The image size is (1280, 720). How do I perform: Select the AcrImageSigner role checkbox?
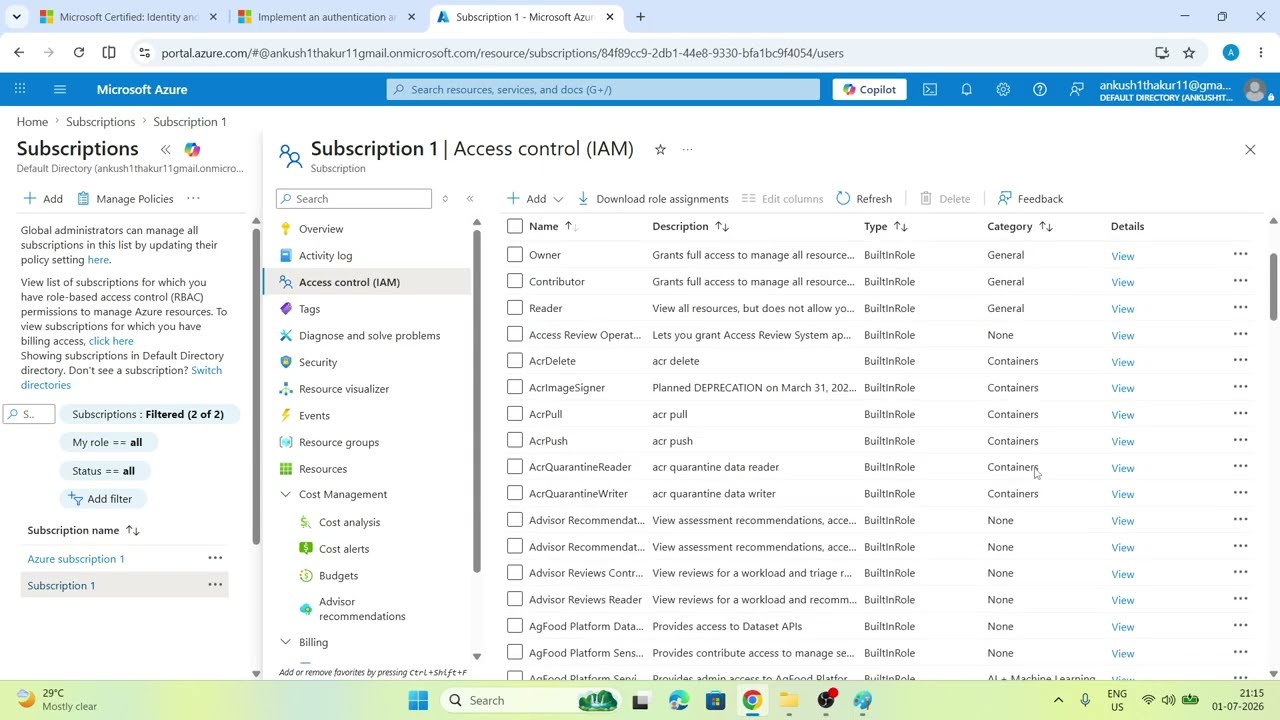(x=515, y=387)
